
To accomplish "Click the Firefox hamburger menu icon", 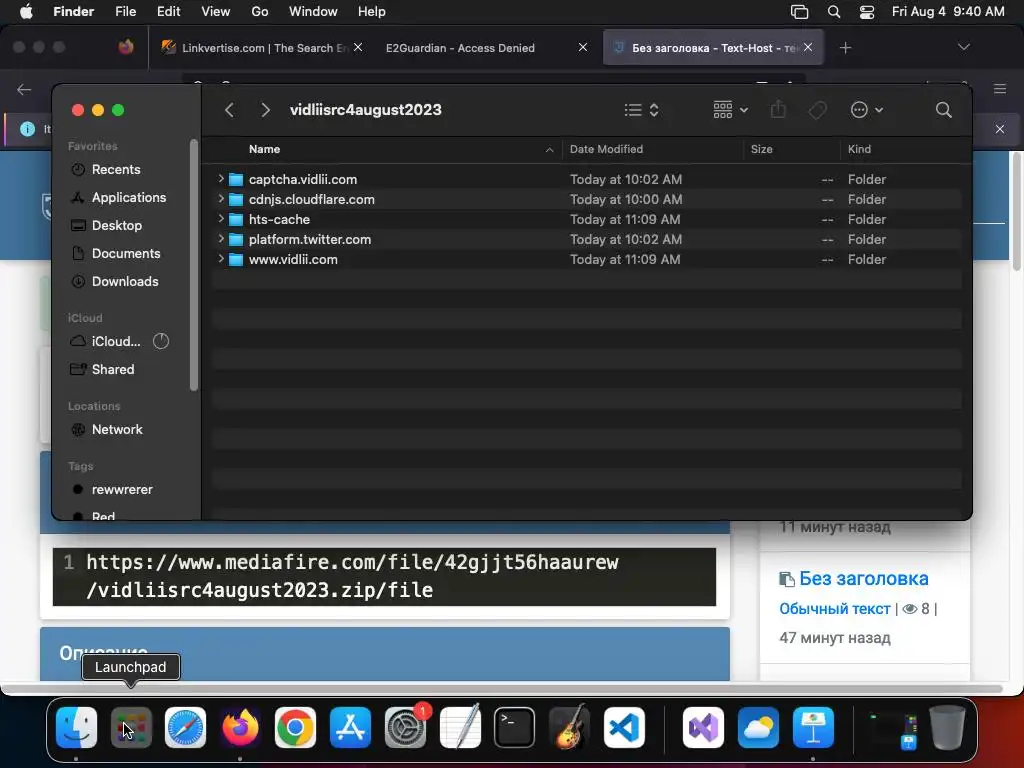I will coord(1000,89).
